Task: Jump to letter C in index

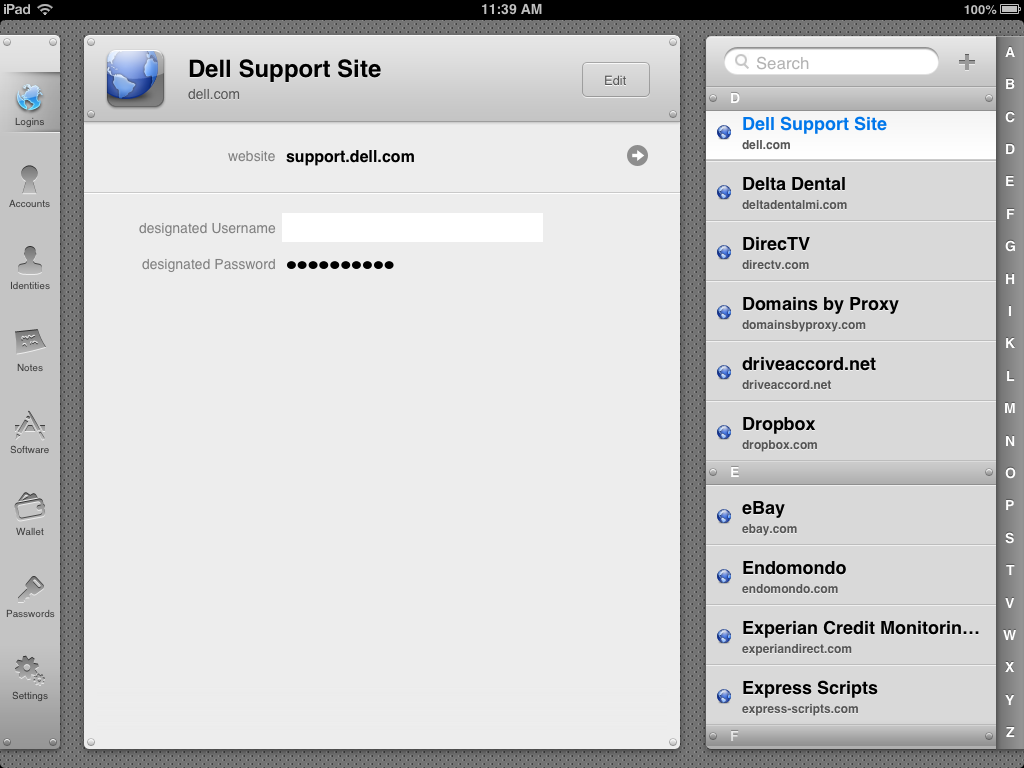Action: click(x=1010, y=117)
